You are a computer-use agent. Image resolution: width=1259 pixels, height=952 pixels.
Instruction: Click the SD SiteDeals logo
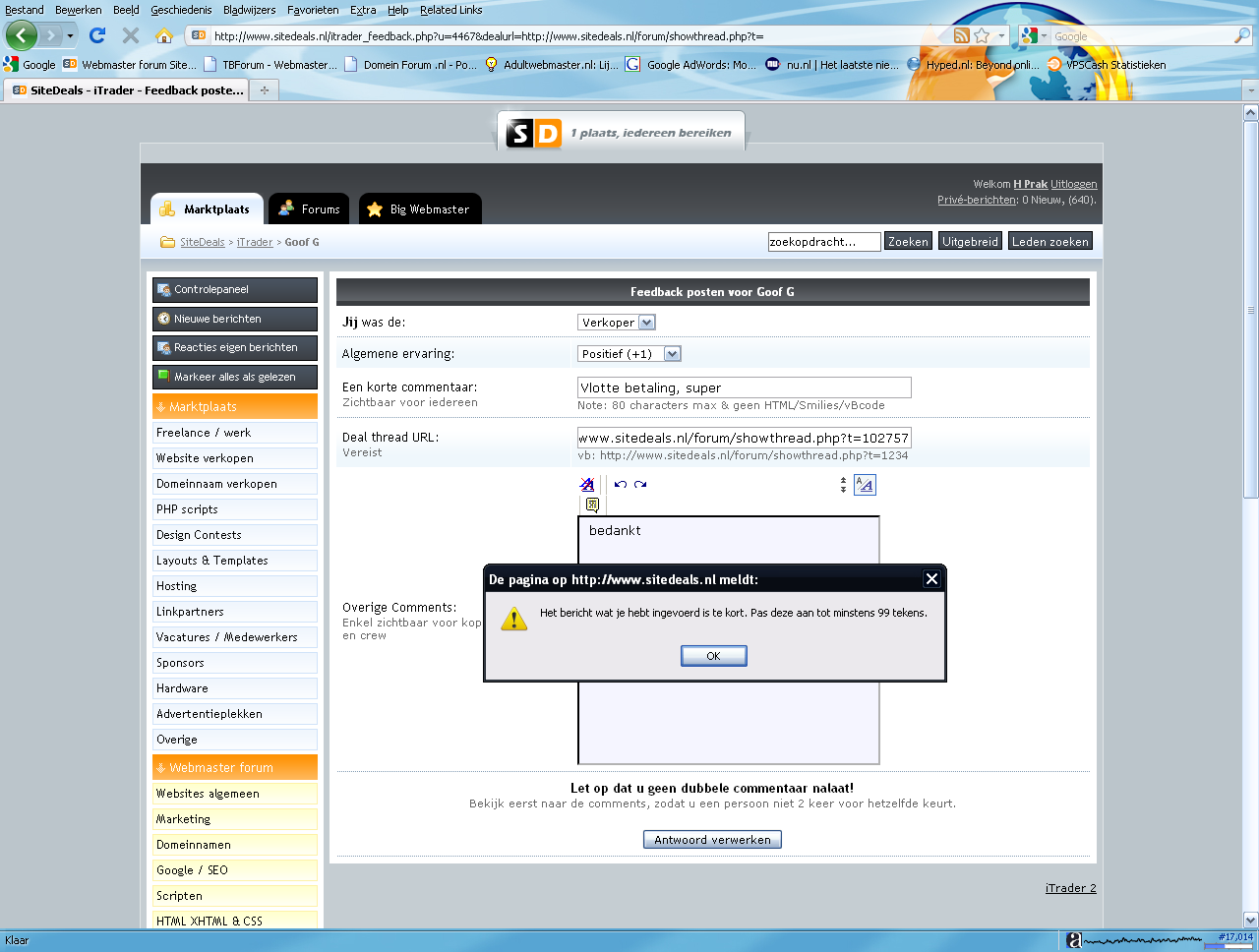533,133
